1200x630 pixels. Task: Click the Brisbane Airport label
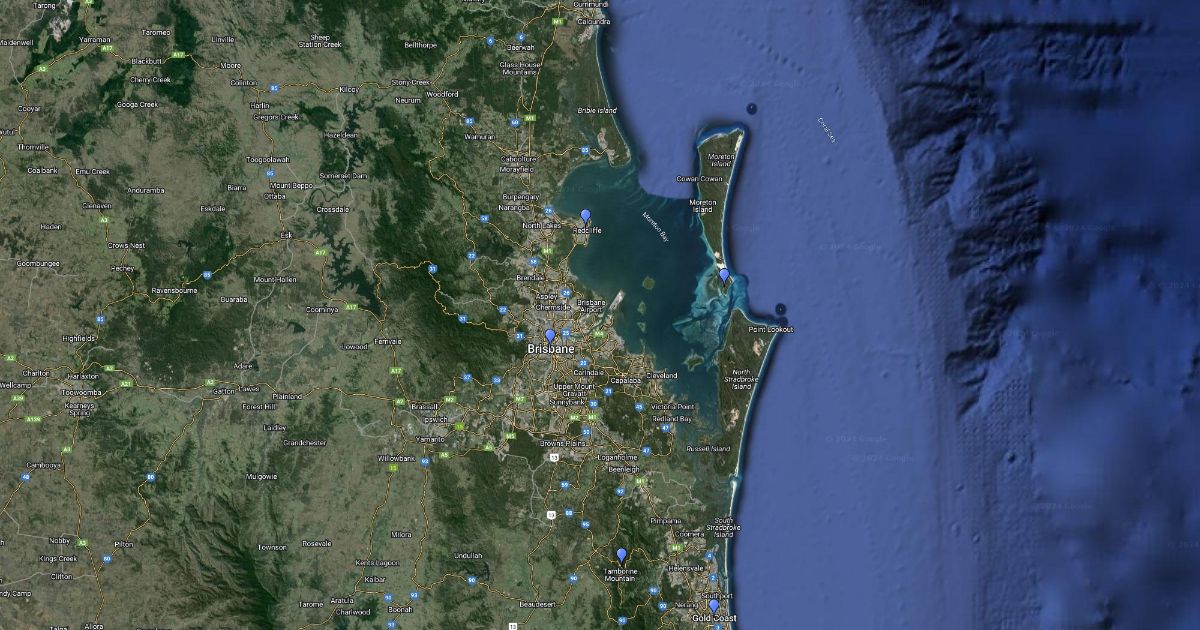tap(592, 306)
